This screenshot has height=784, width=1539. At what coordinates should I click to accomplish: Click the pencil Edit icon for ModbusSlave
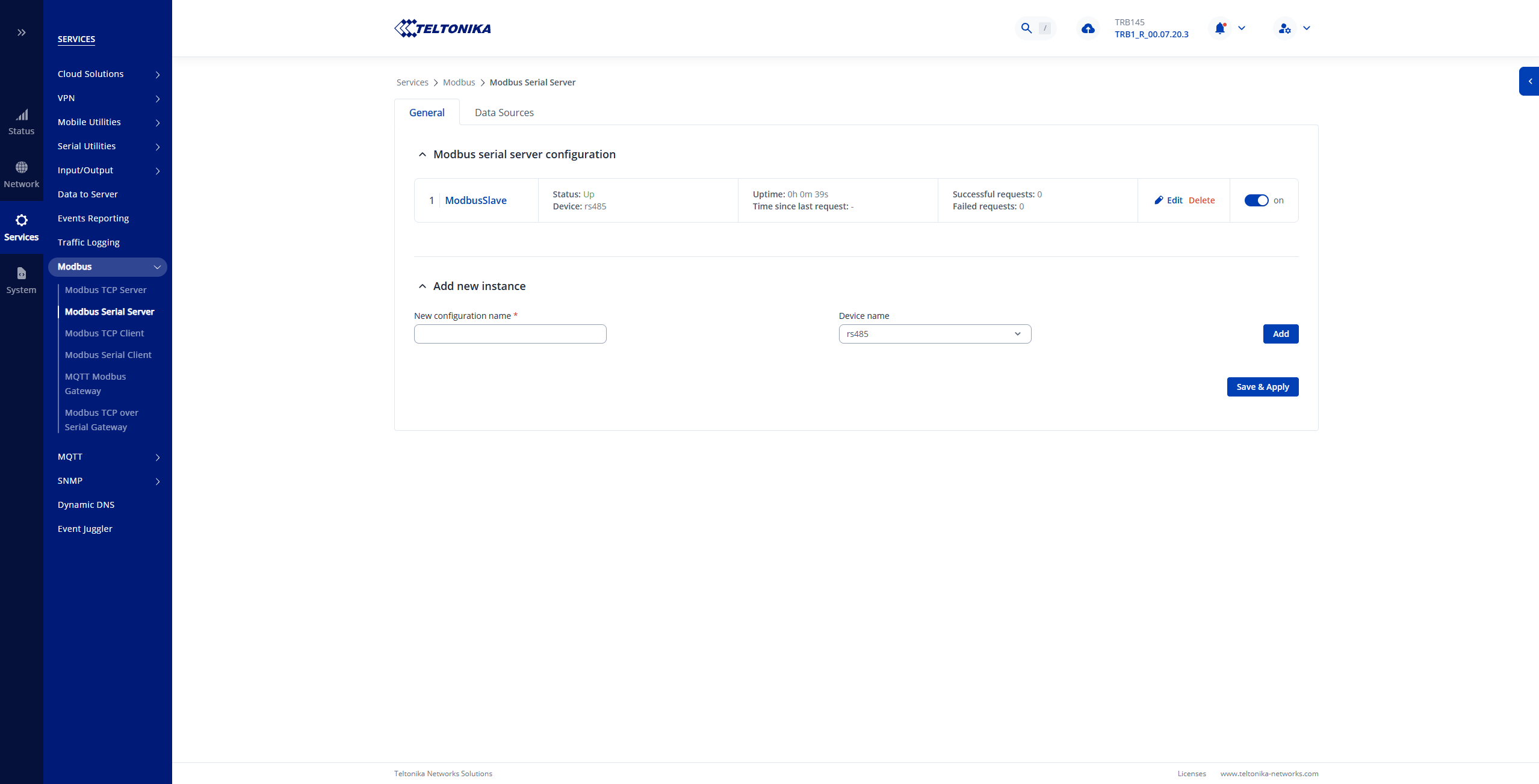pos(1159,200)
